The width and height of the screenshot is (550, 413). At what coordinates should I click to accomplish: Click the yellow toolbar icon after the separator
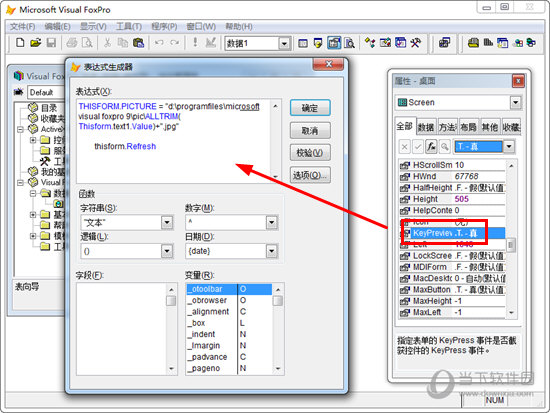tap(473, 43)
